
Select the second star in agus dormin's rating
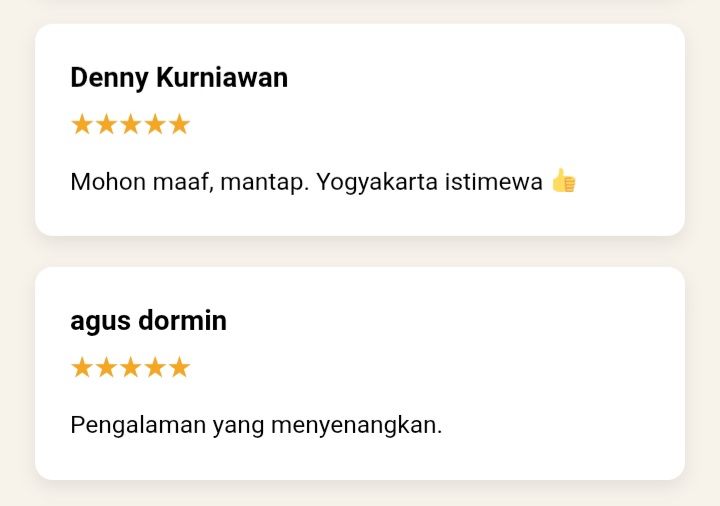106,368
